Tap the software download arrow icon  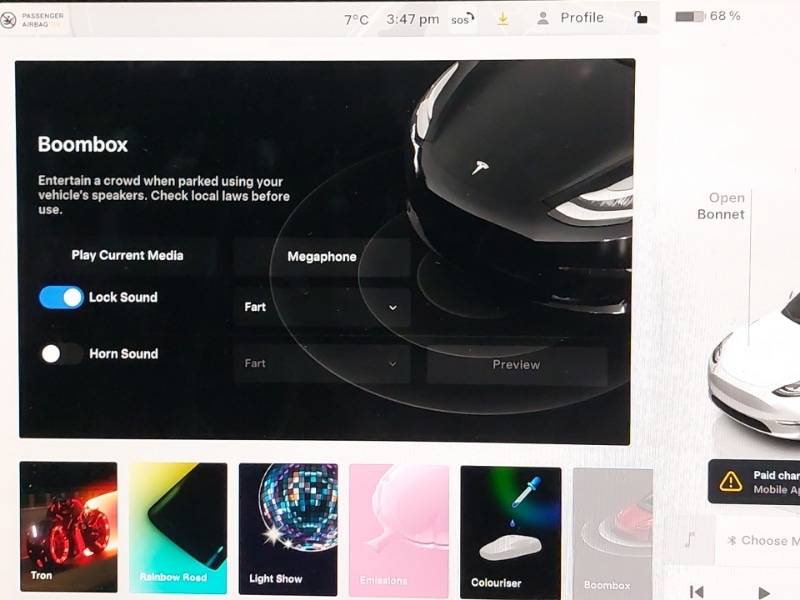(503, 18)
